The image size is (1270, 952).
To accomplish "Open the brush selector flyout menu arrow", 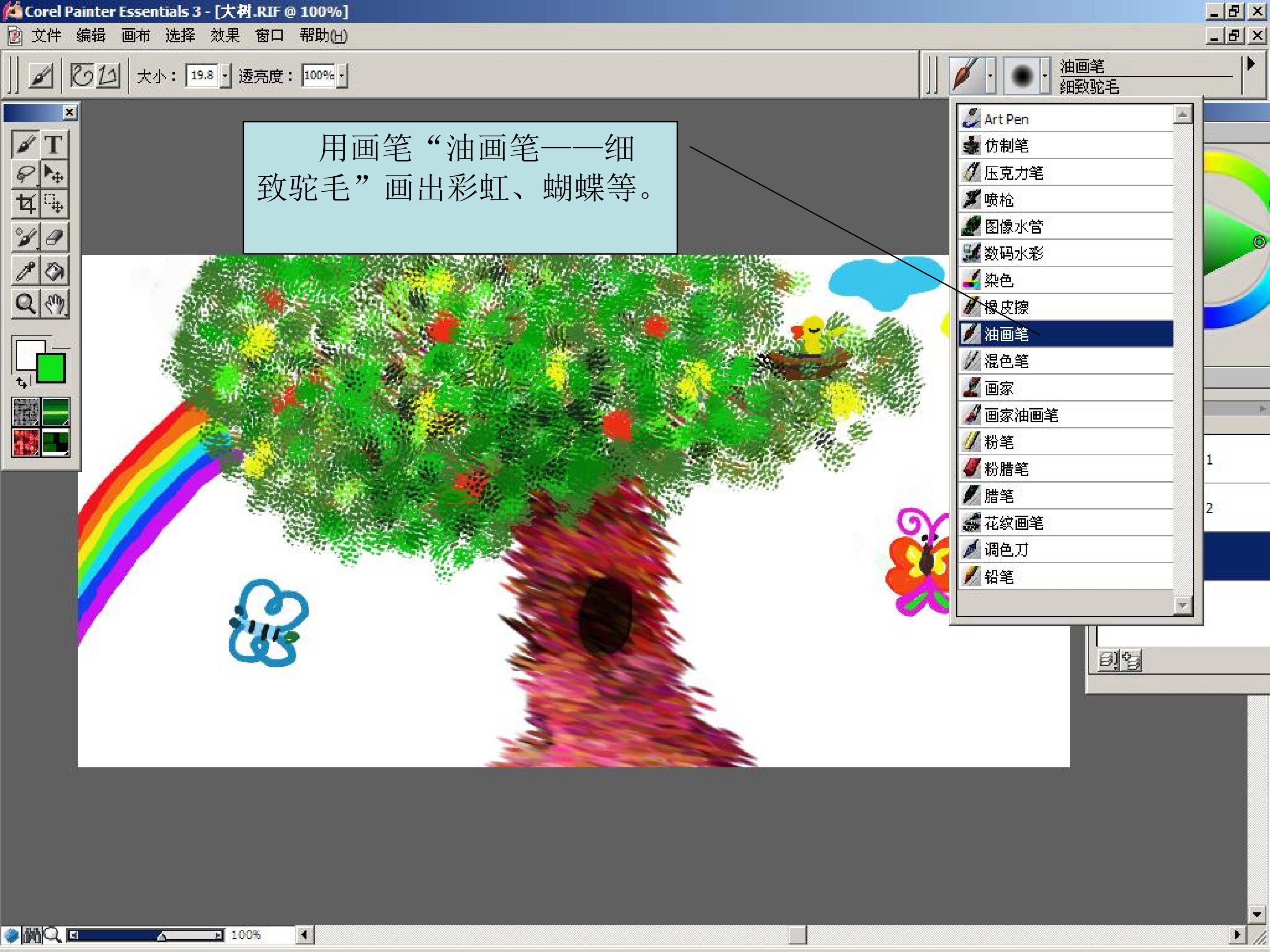I will click(1250, 64).
